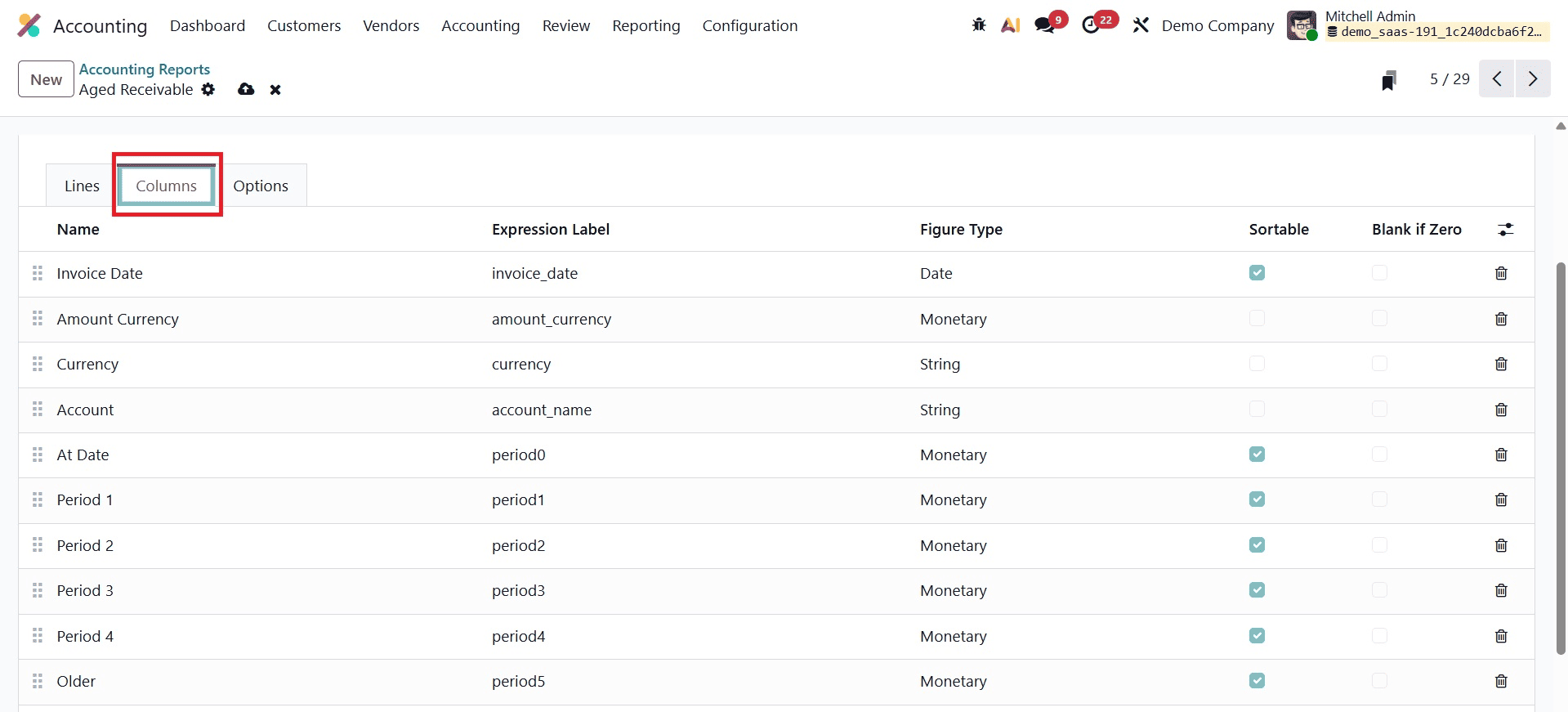The image size is (1568, 712).
Task: Open the chat messages icon
Action: [1044, 25]
